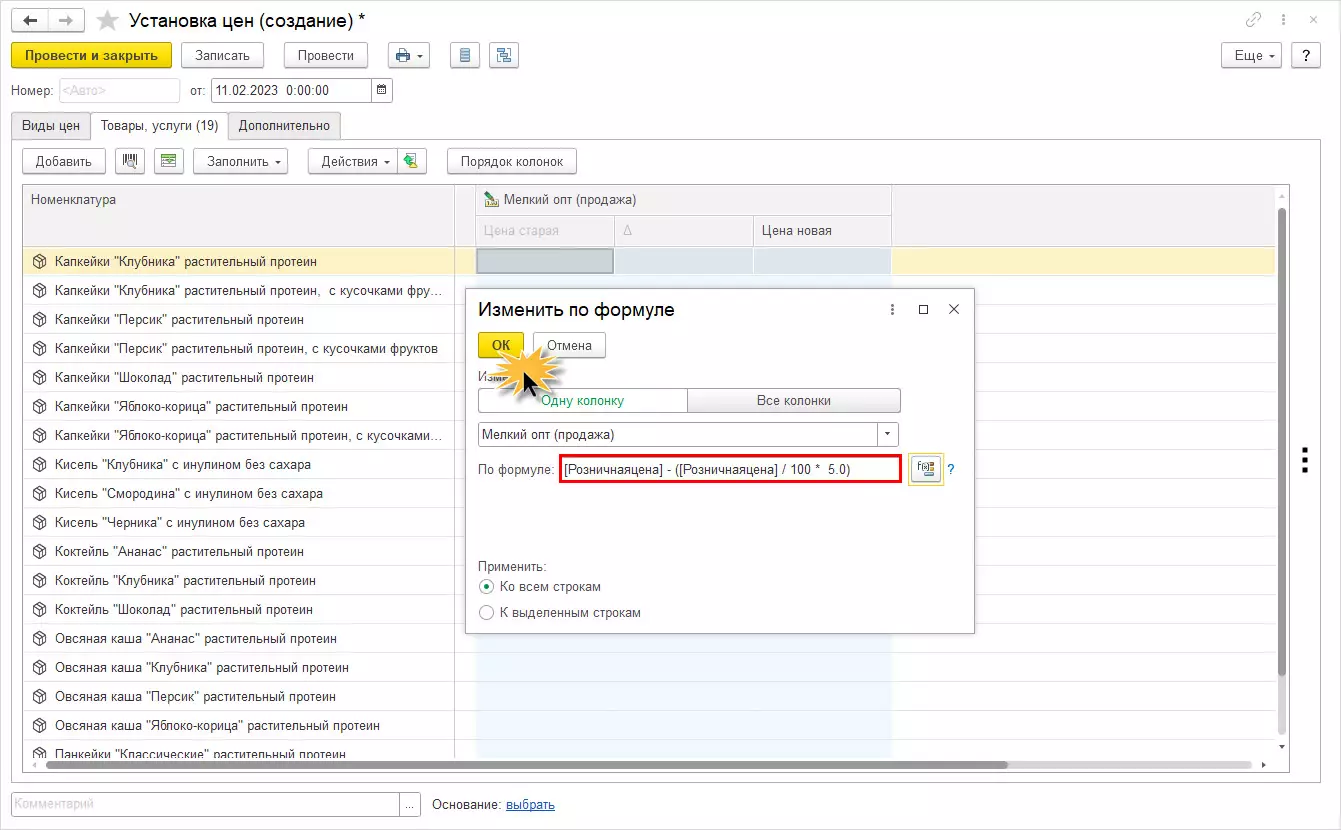This screenshot has height=830, width=1341.
Task: Open the document movements report icon
Action: pyautogui.click(x=463, y=55)
